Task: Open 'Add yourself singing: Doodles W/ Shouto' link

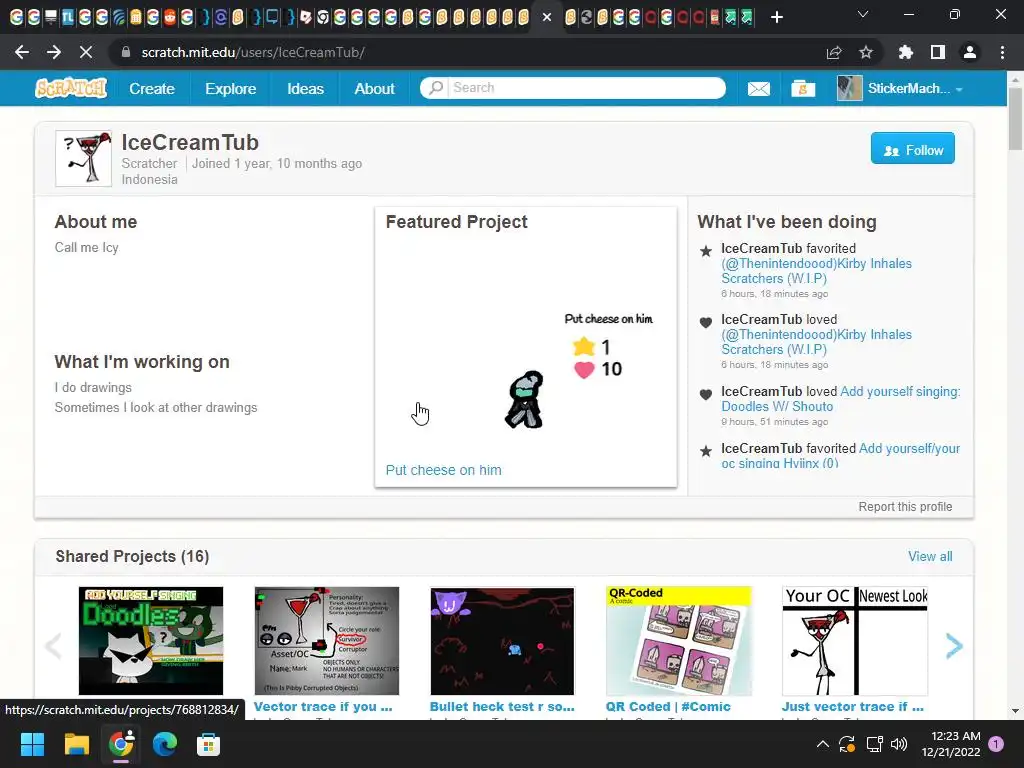Action: [840, 398]
